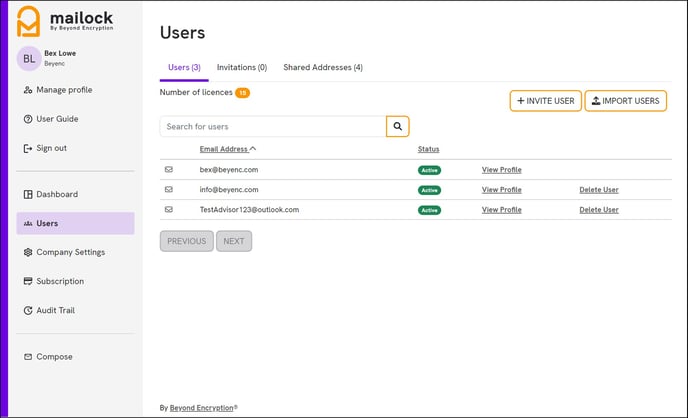Click the envelope icon for TestAdvisor123@outlook.com

click(168, 210)
